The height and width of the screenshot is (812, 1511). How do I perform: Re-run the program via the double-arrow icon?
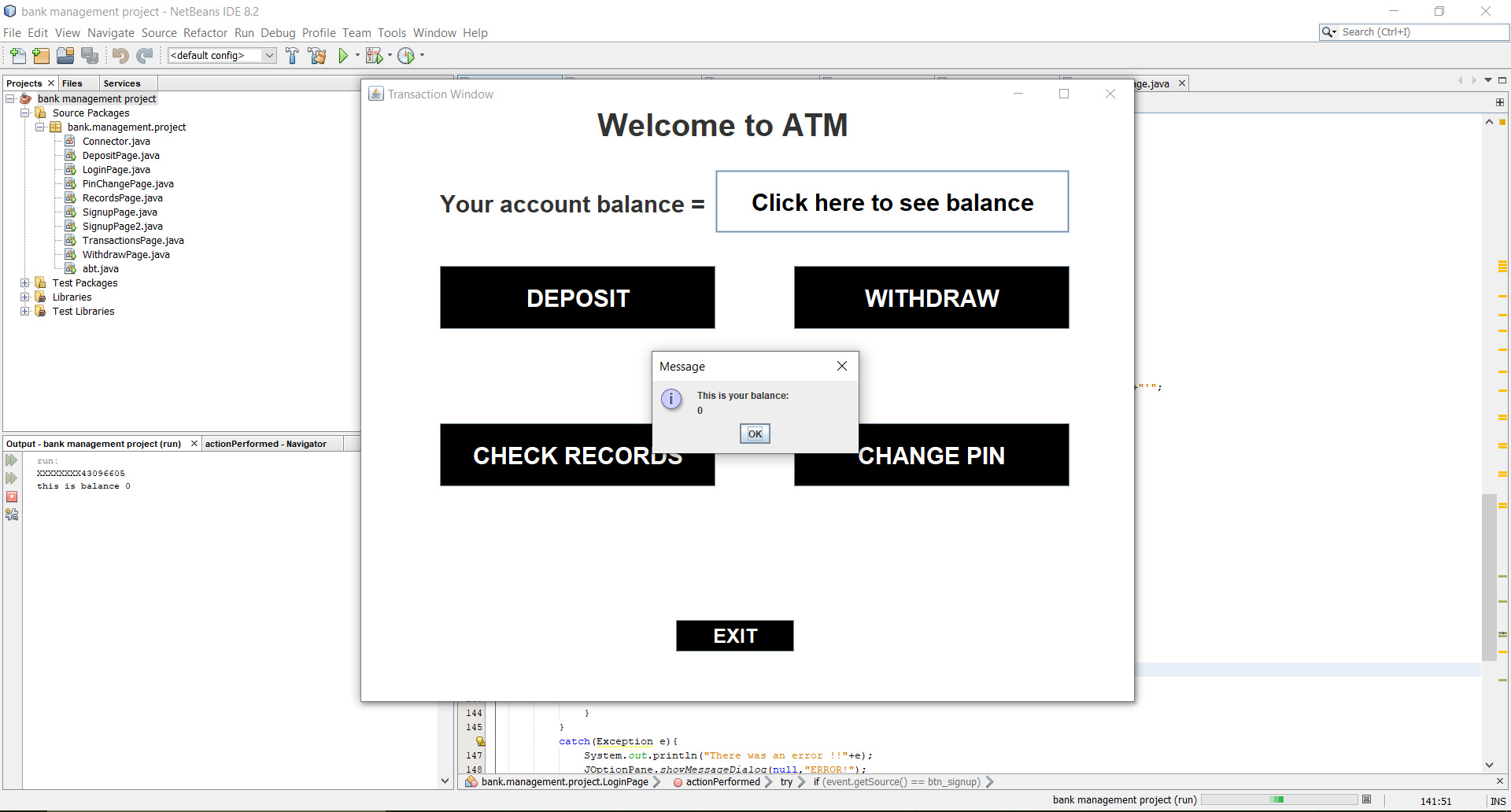coord(12,460)
